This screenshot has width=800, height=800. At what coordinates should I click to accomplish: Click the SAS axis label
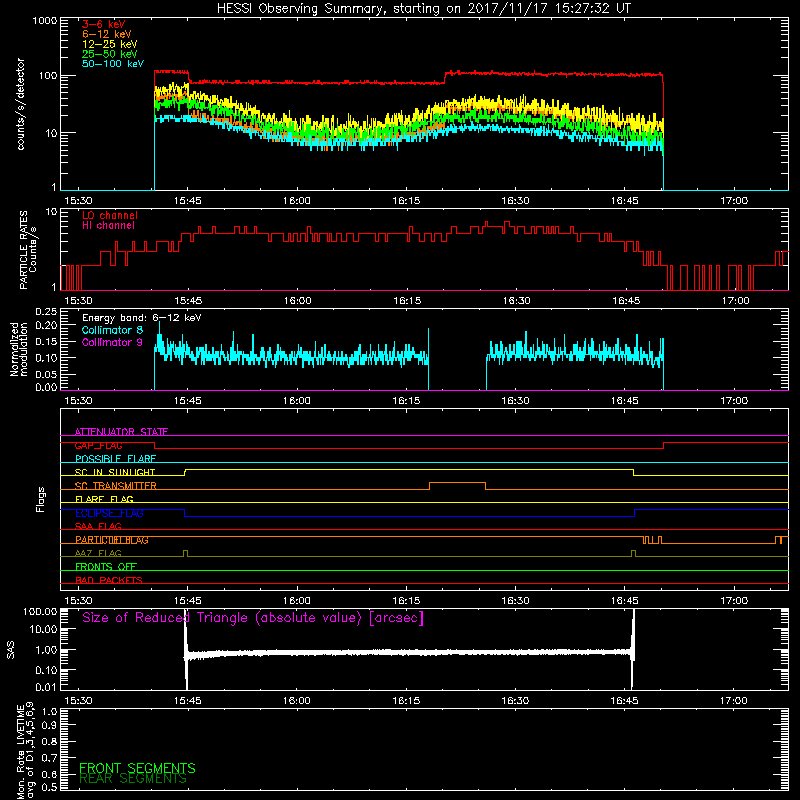click(10, 650)
